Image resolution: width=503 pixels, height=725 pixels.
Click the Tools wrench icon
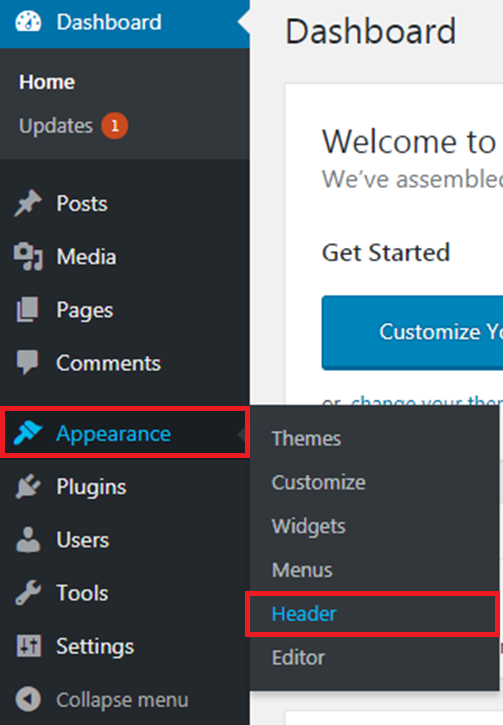coord(28,593)
